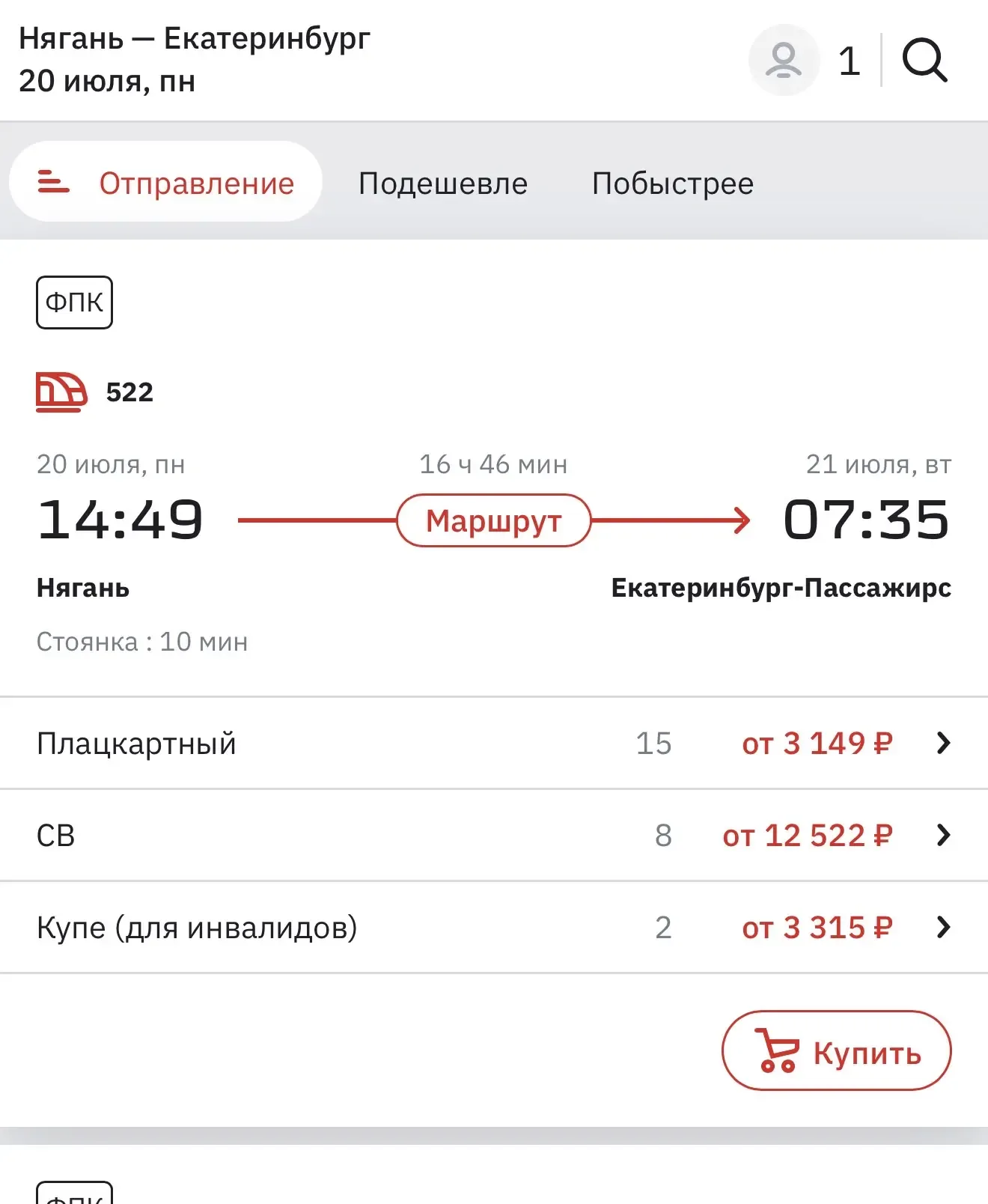Open the Маршрут route button
Viewport: 988px width, 1204px height.
(493, 520)
